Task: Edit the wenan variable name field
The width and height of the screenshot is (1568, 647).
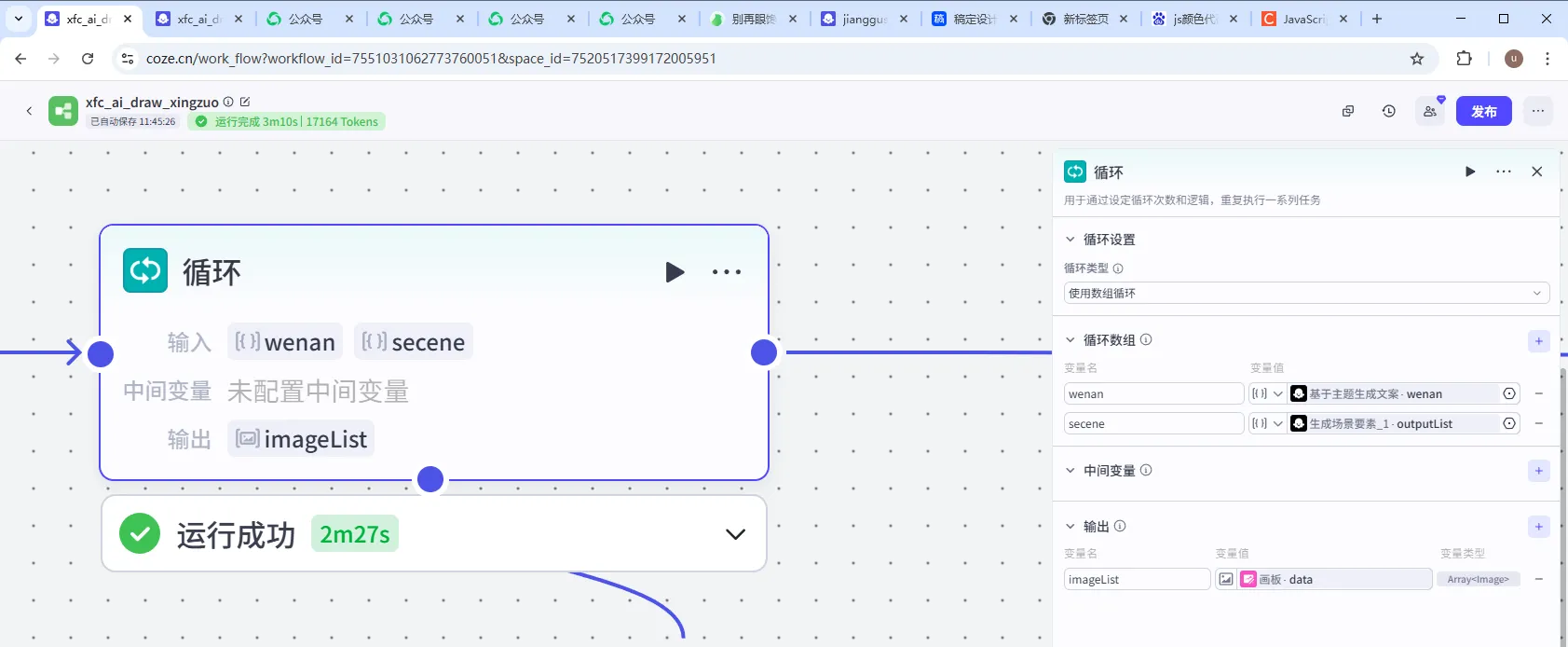Action: (x=1152, y=393)
